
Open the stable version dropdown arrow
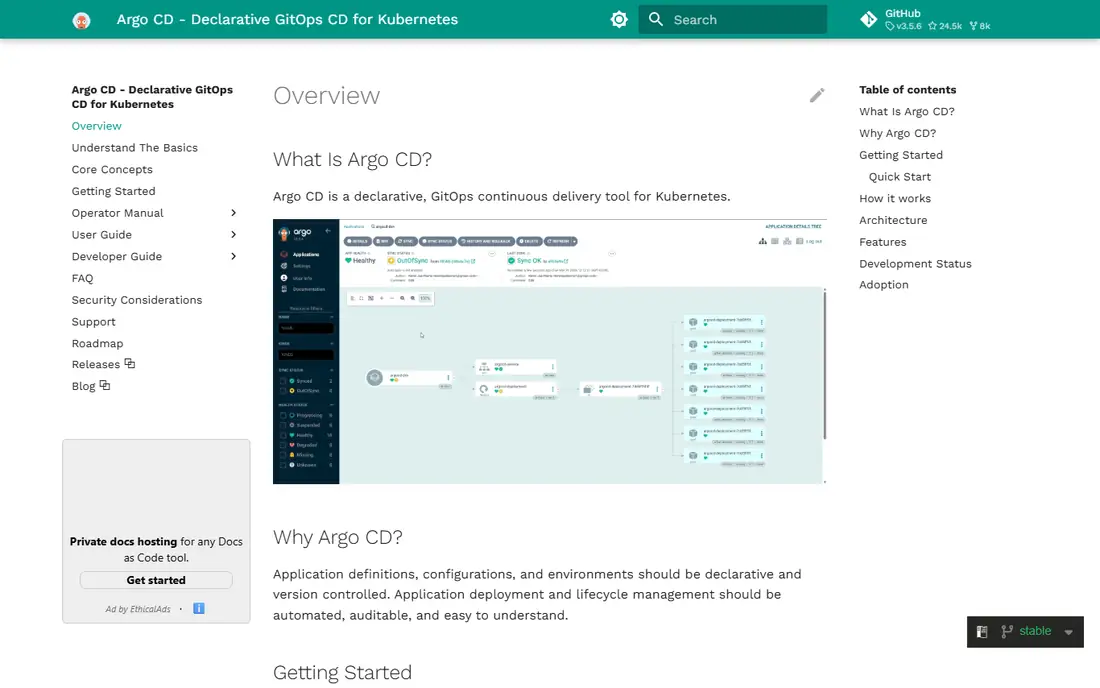tap(1068, 632)
